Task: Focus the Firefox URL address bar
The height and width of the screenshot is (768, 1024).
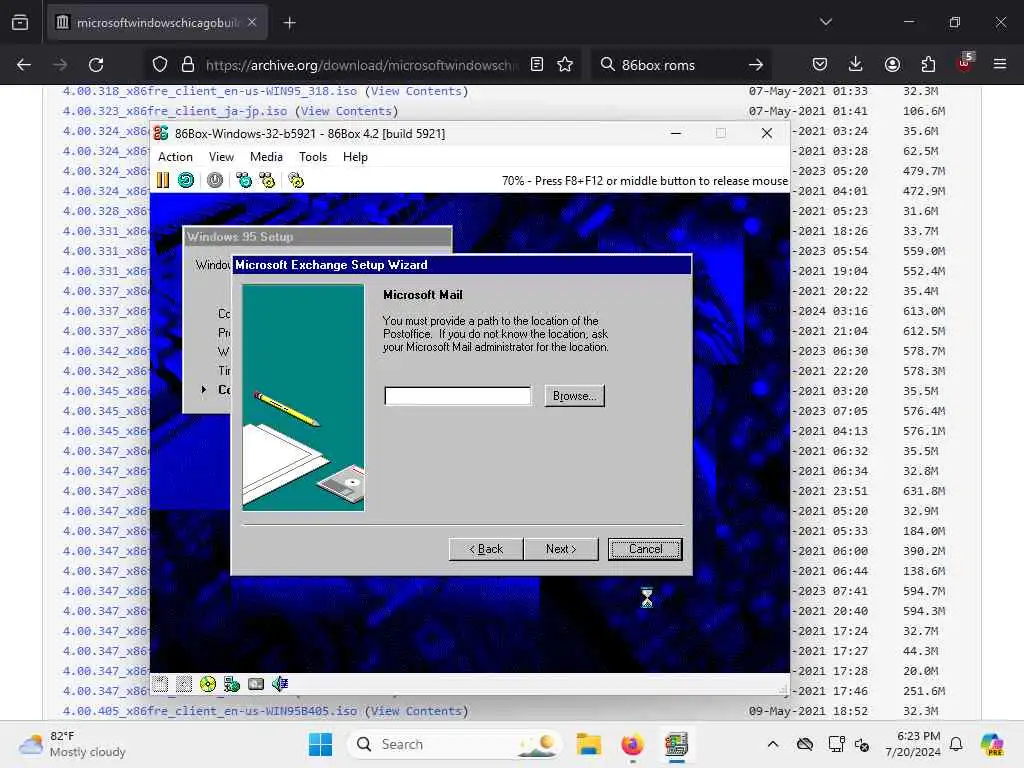Action: click(x=361, y=65)
